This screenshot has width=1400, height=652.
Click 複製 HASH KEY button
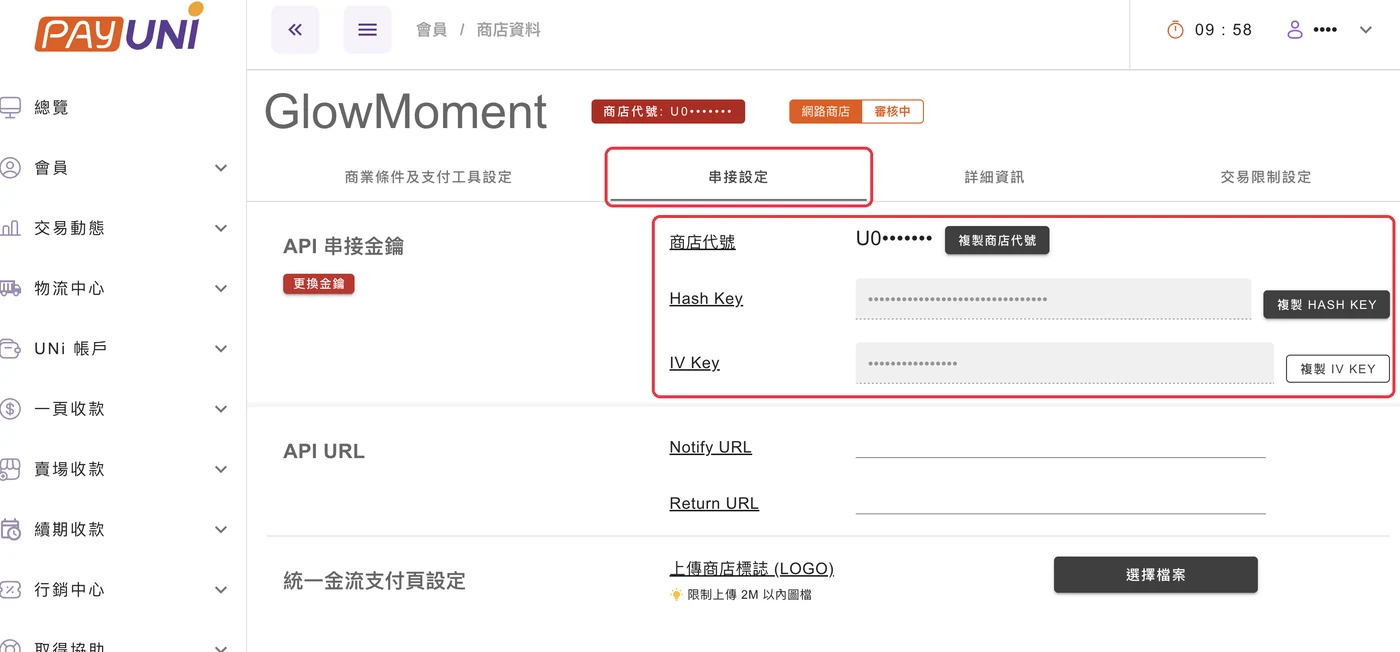point(1326,305)
